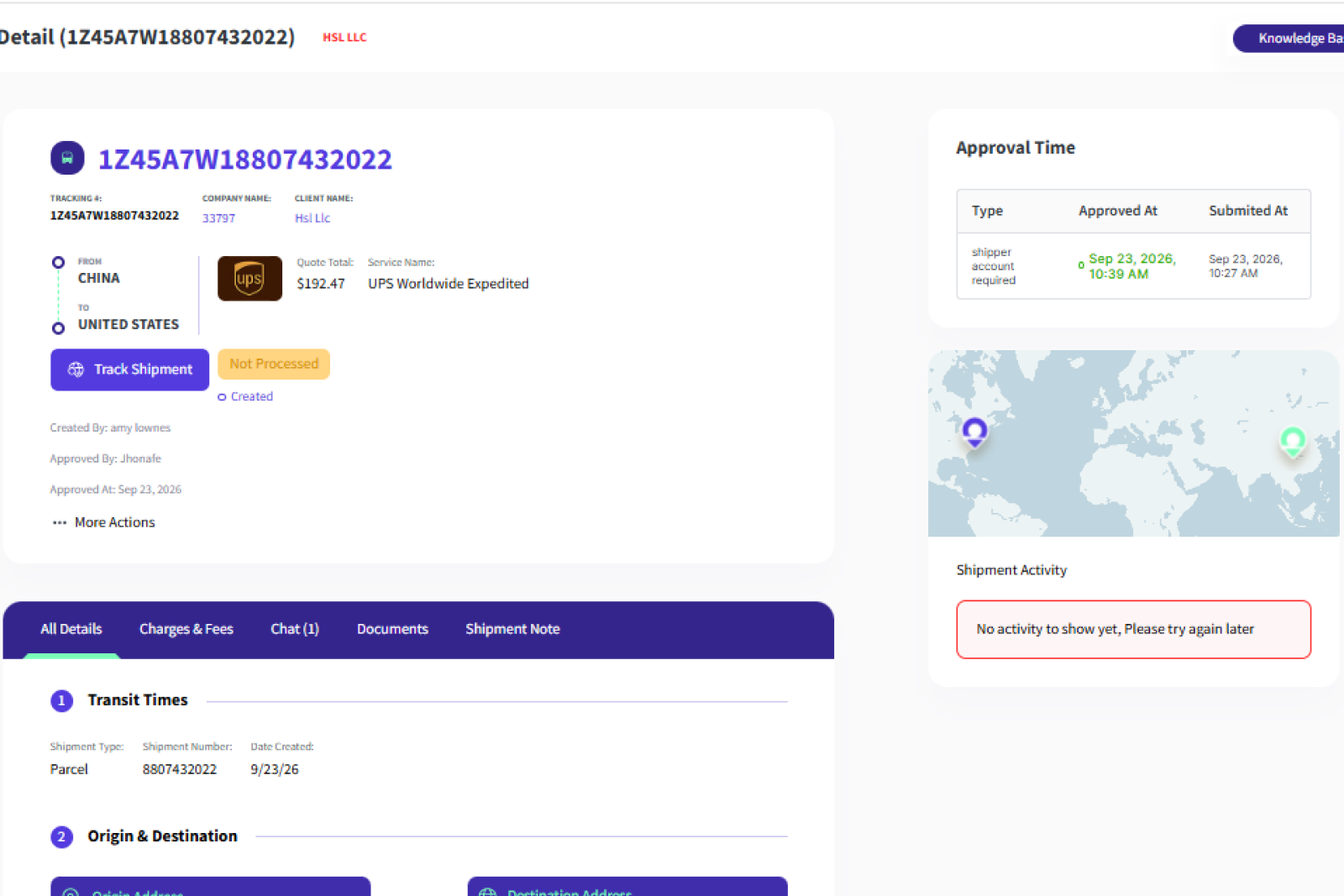Open the All Details tab
1344x896 pixels.
(x=71, y=629)
